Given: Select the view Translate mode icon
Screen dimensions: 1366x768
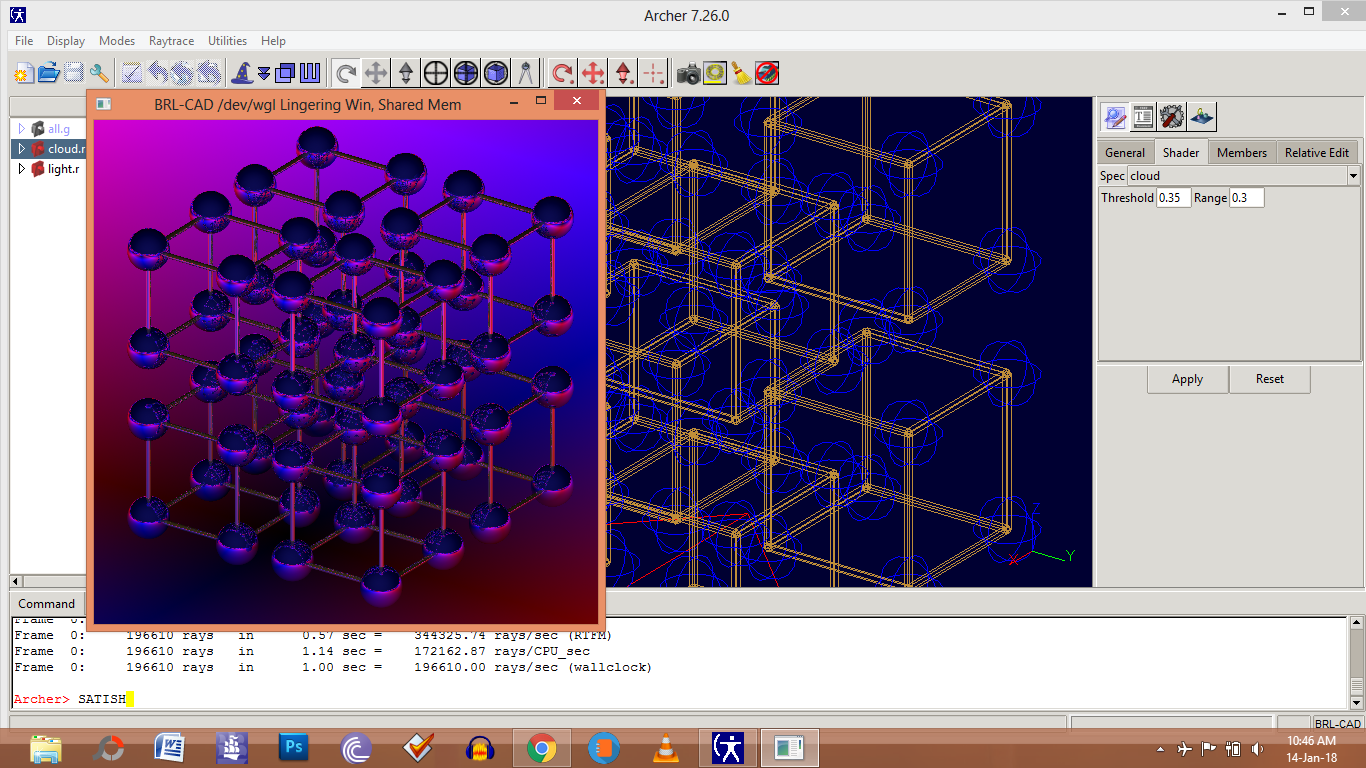Looking at the screenshot, I should 376,73.
